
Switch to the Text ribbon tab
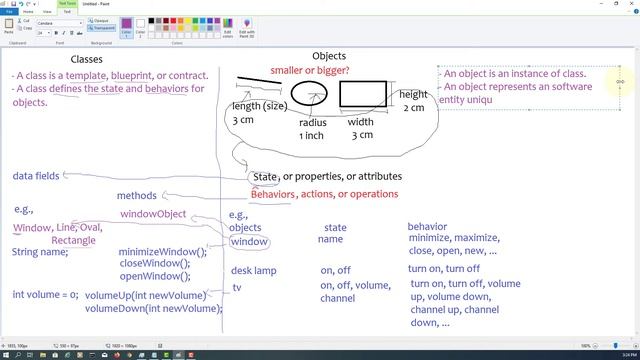pos(67,11)
